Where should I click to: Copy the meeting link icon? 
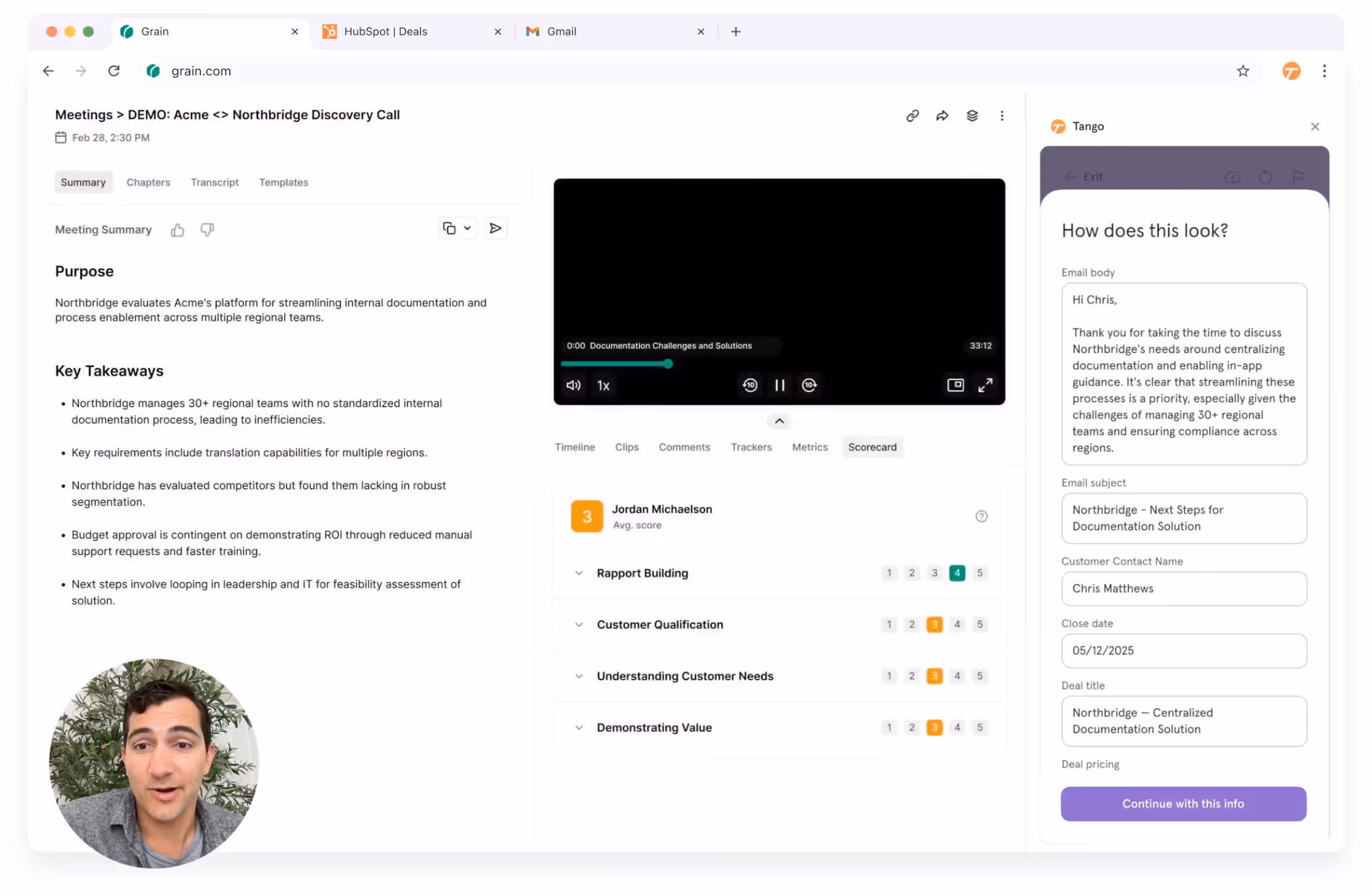point(912,116)
